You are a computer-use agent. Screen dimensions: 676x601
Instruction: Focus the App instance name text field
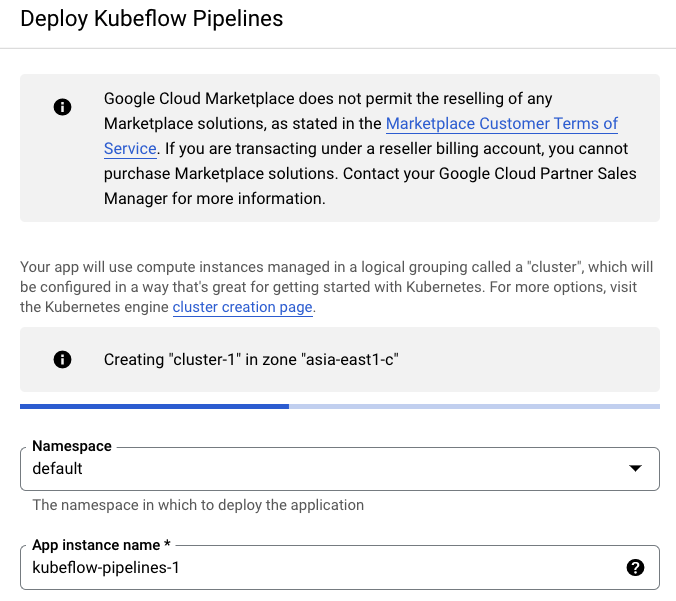pyautogui.click(x=300, y=568)
